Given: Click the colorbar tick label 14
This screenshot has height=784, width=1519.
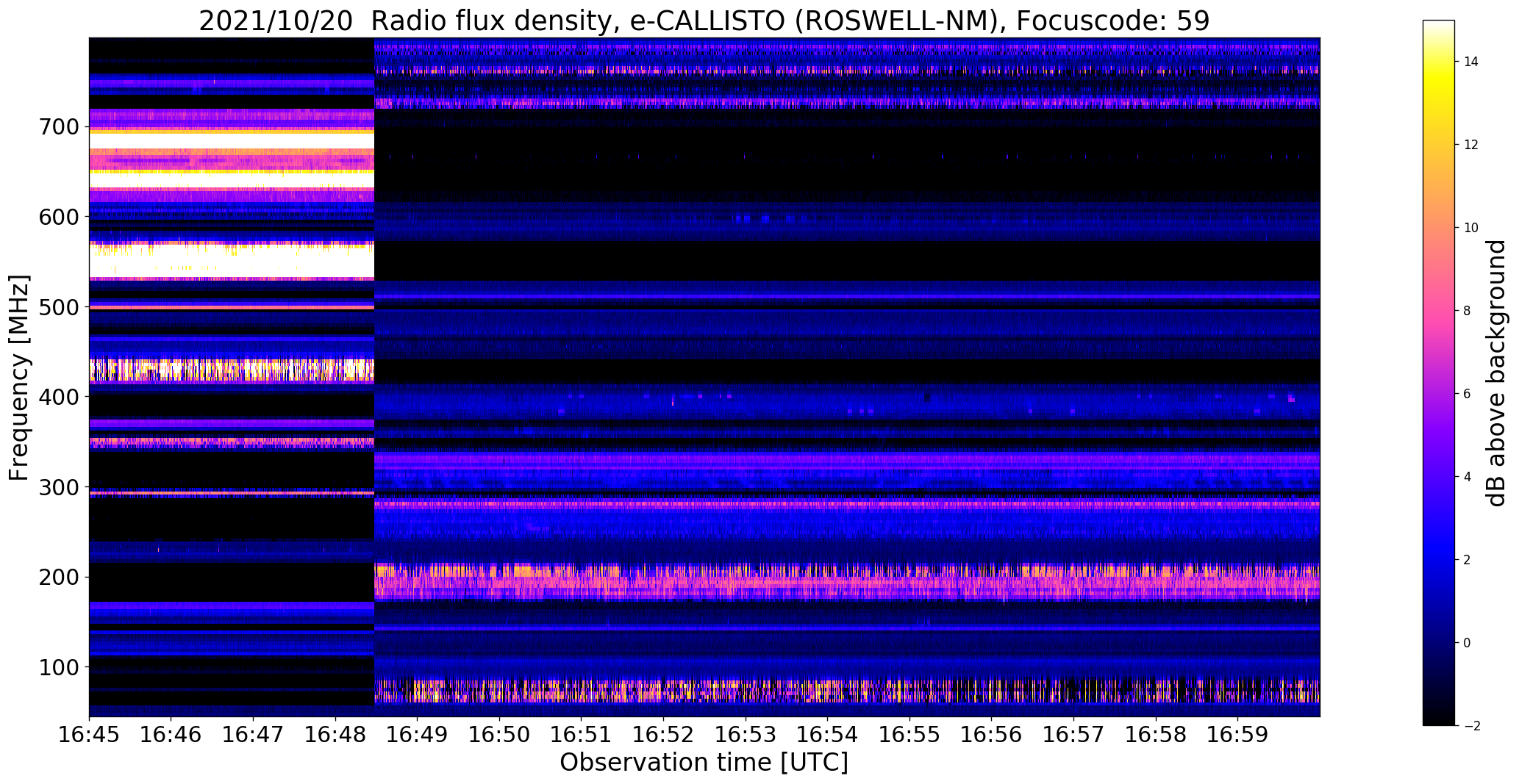Looking at the screenshot, I should (x=1470, y=62).
